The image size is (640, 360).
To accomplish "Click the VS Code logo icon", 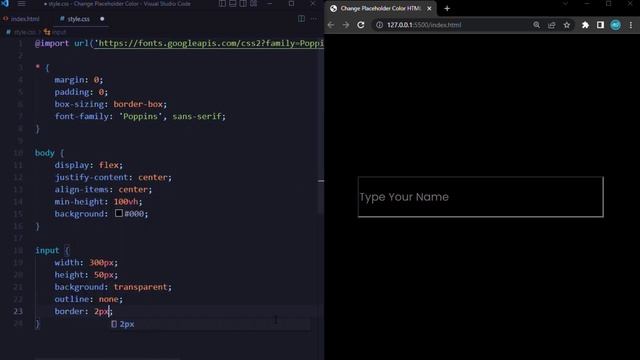I will coord(5,3).
